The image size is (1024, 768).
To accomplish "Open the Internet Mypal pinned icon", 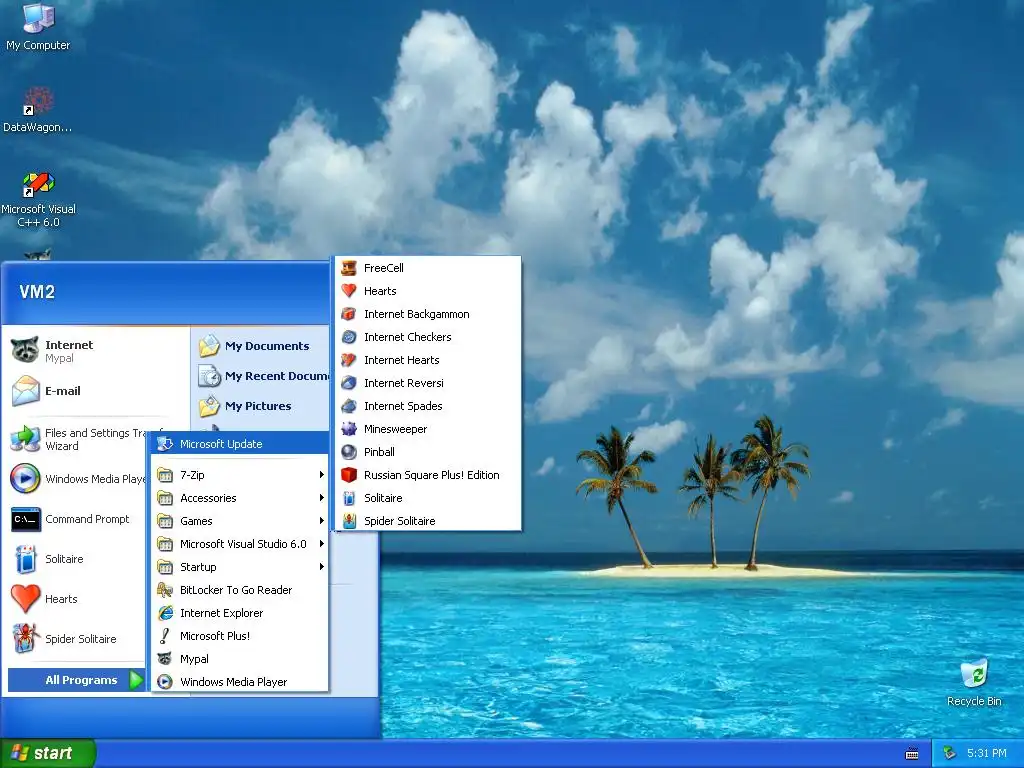I will 25,351.
